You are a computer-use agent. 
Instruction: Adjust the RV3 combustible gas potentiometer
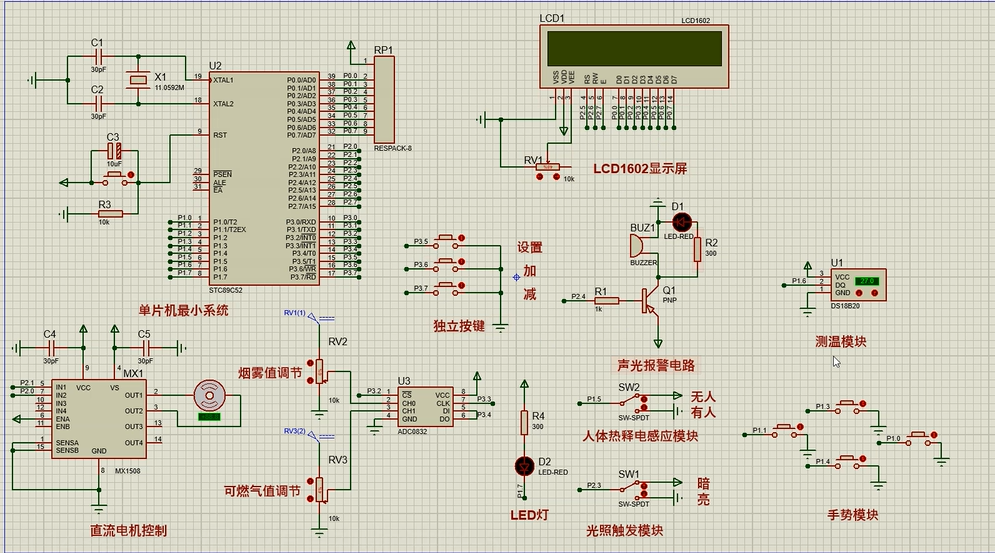click(322, 488)
